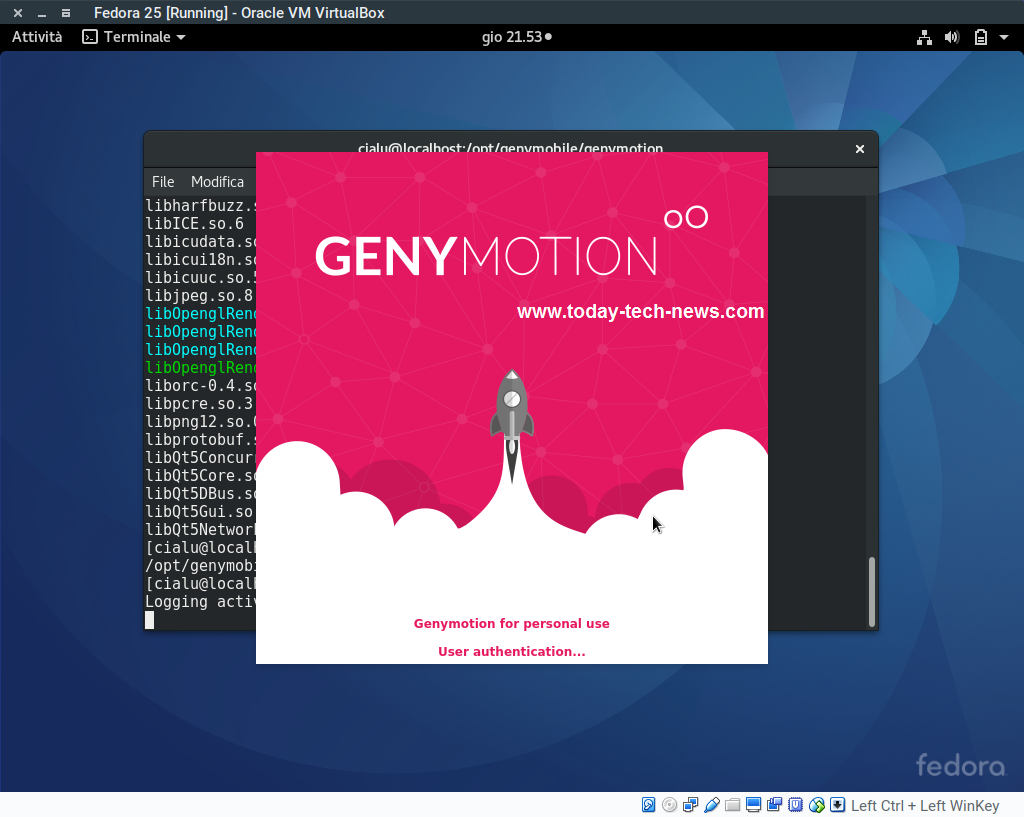Click the keyboard capture arrow icon in status bar
1024x817 pixels.
837,805
